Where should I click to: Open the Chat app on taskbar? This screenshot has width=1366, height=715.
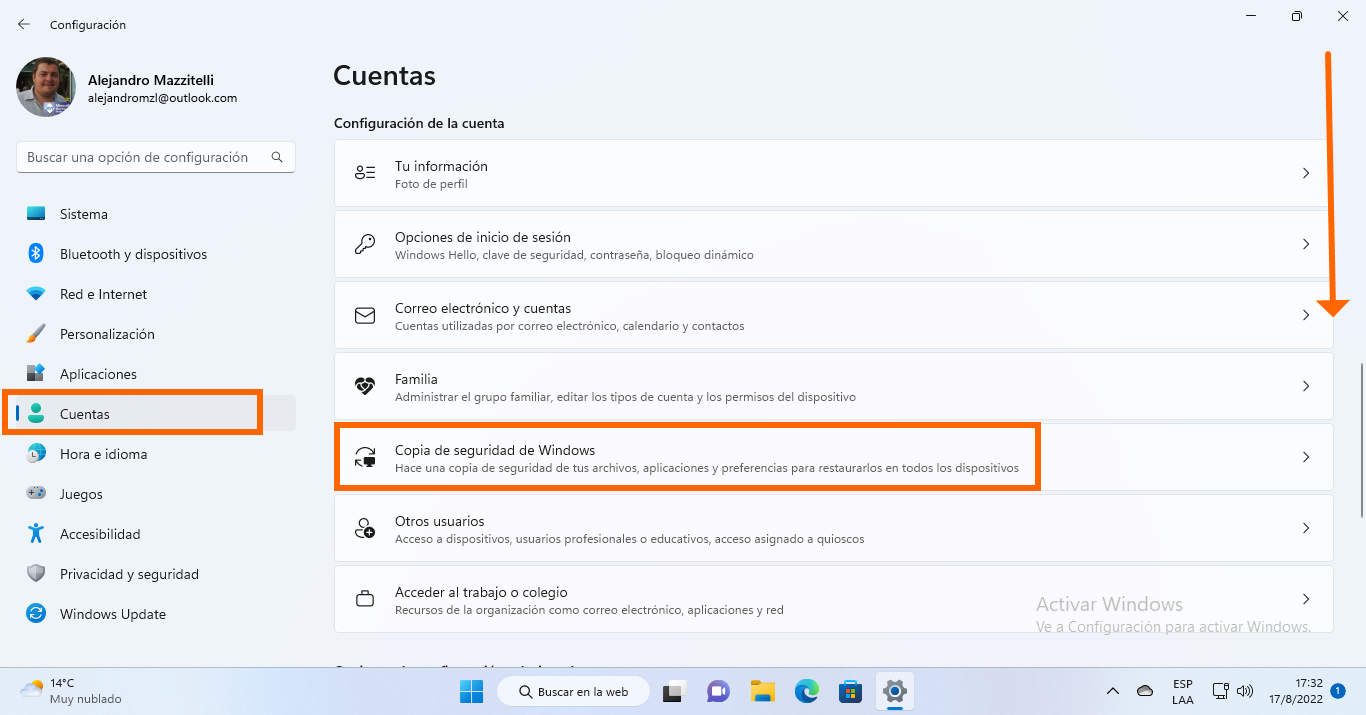[x=718, y=691]
